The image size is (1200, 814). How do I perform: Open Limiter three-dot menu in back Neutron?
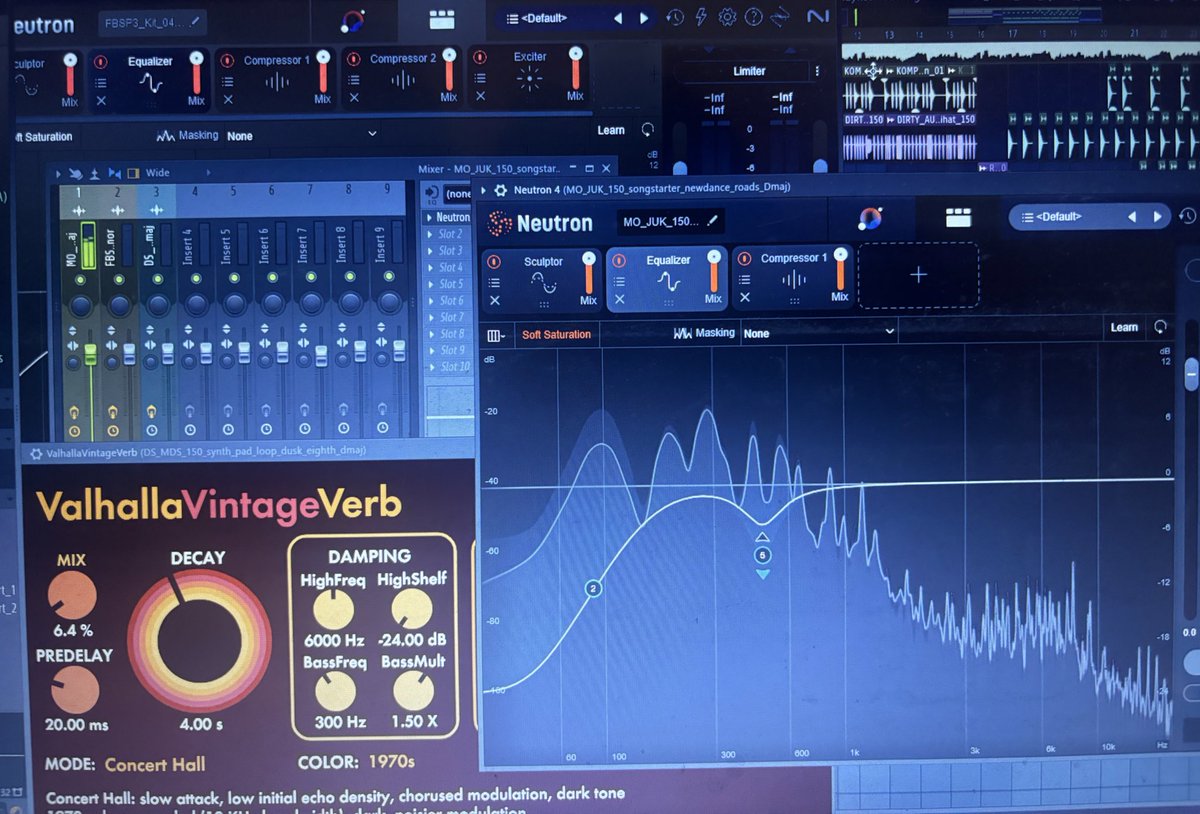coord(817,71)
